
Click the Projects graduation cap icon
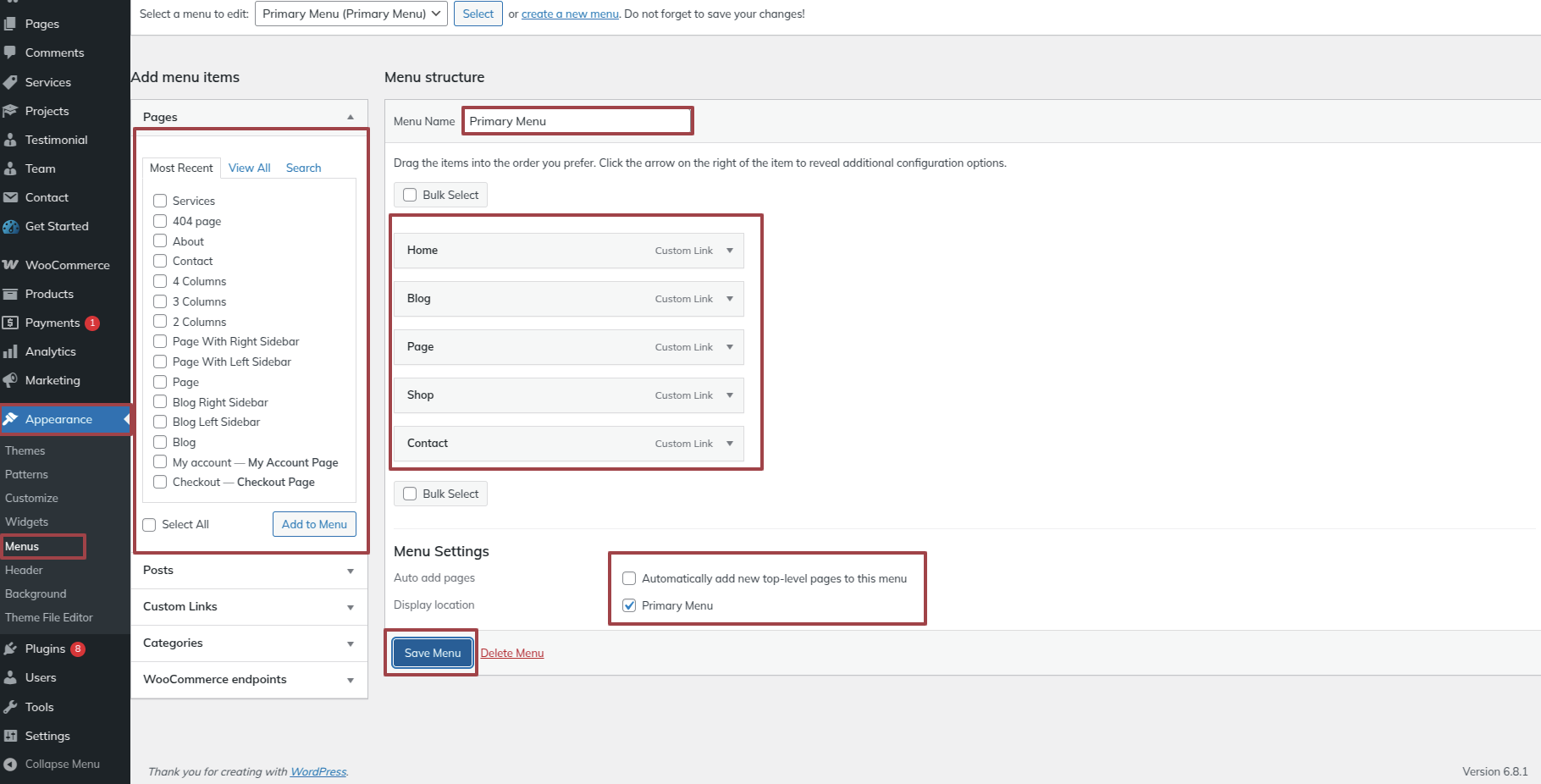(10, 111)
